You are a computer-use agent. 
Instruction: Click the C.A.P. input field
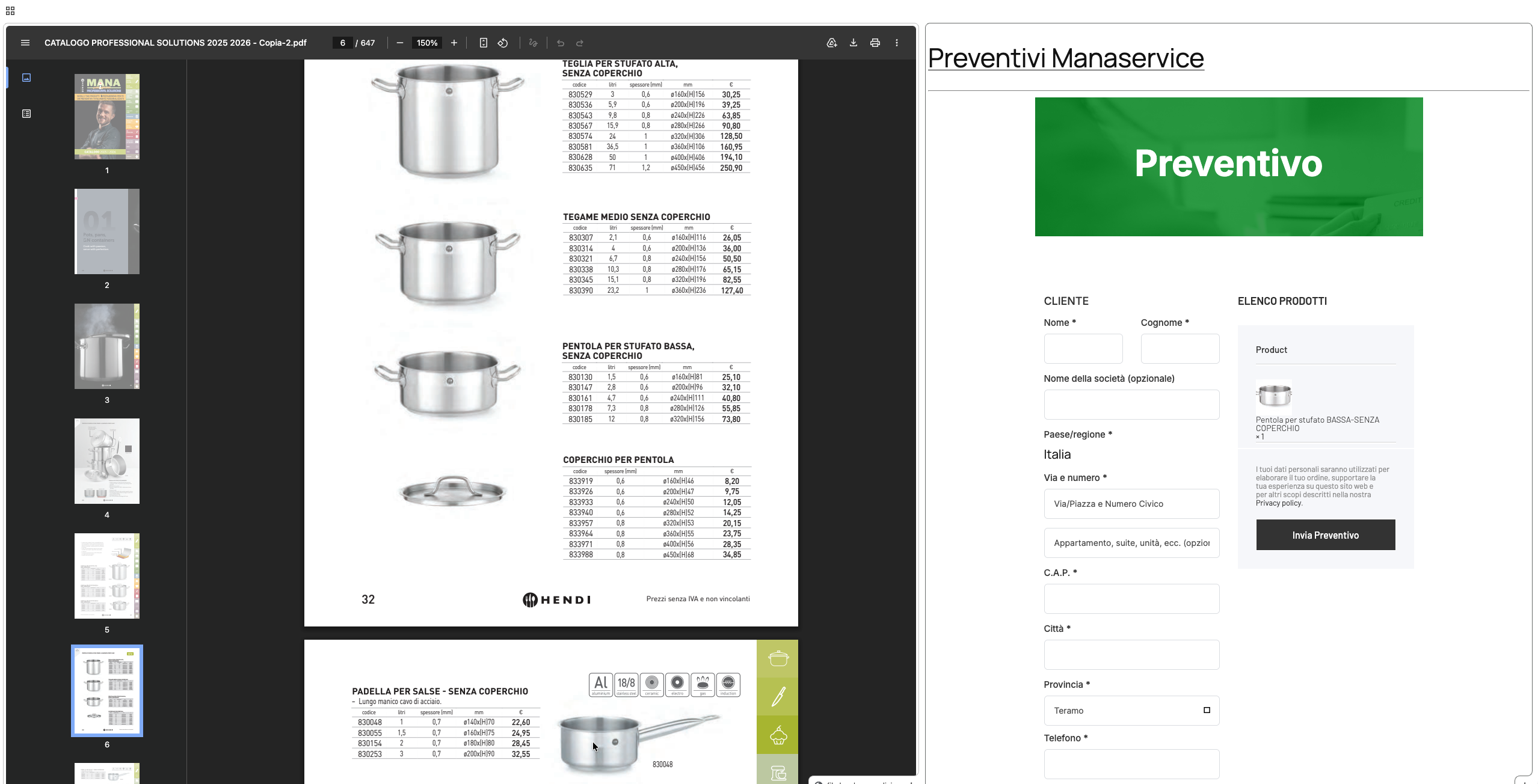point(1131,599)
